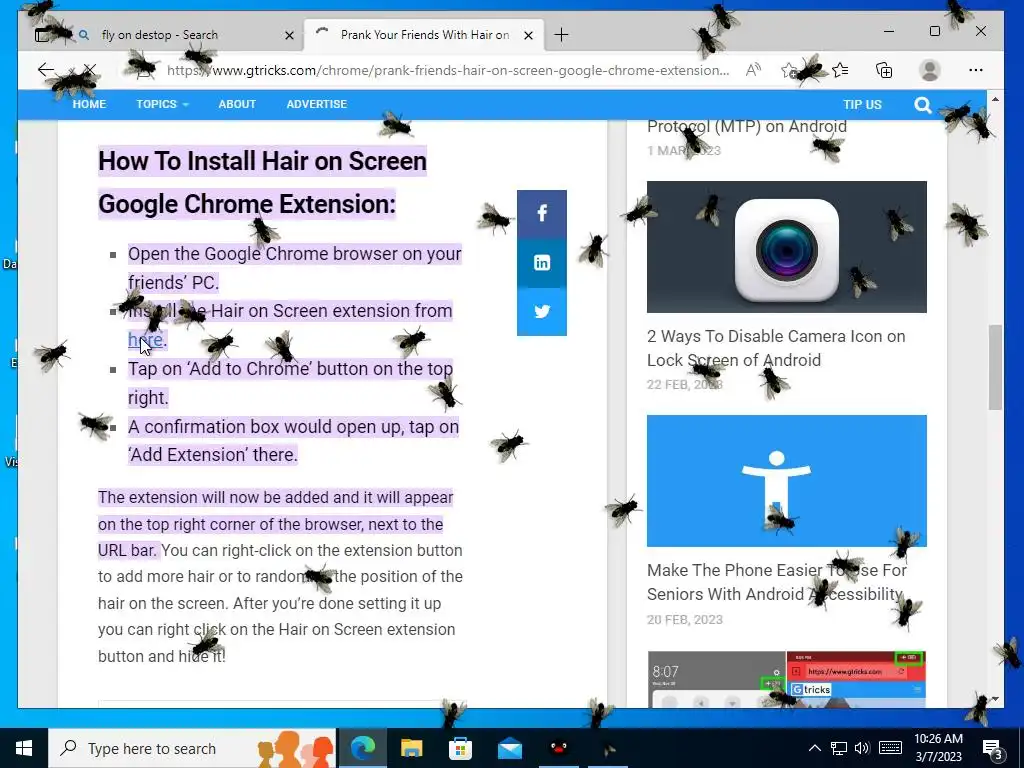This screenshot has height=768, width=1024.
Task: Open the accessibility figure article thumbnail
Action: [786, 481]
